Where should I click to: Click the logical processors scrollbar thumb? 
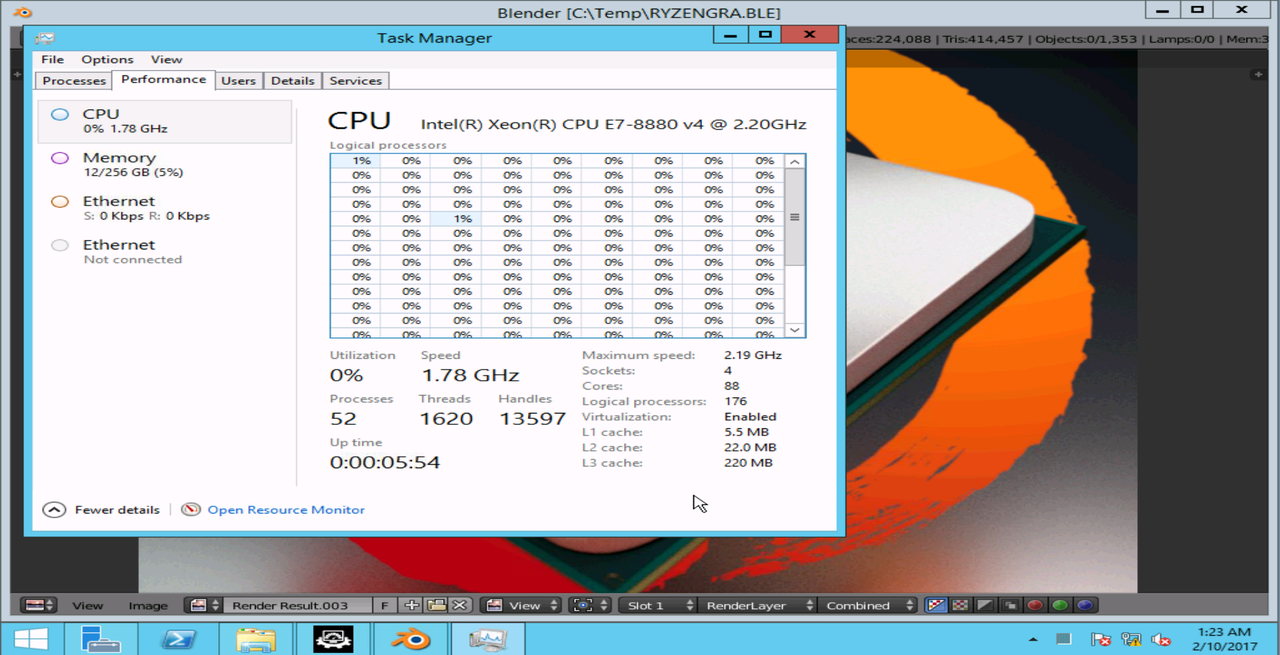click(x=795, y=217)
